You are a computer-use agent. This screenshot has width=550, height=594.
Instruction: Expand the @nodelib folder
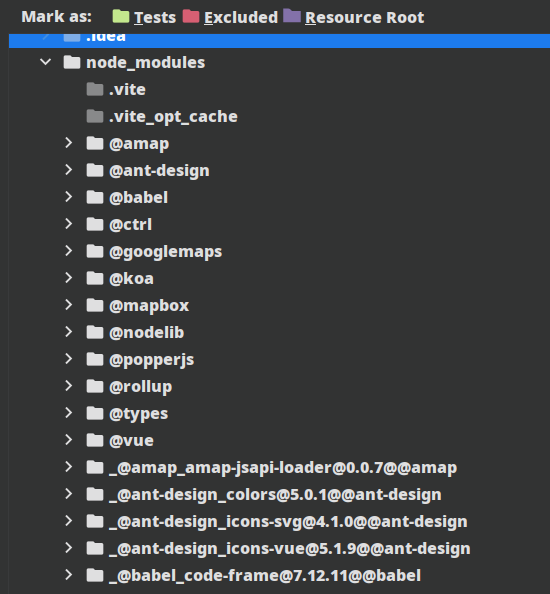click(x=69, y=332)
